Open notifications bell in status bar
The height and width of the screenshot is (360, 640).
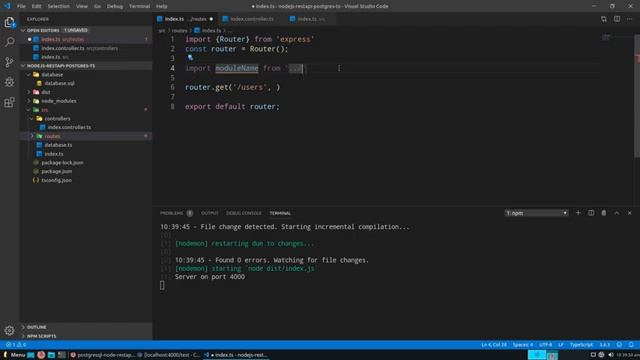click(x=631, y=345)
